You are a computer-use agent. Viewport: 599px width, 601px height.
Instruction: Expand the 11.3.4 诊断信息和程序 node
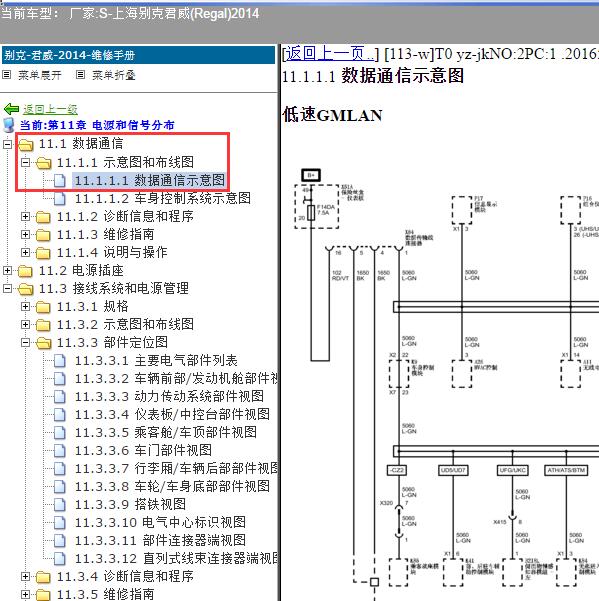point(25,576)
